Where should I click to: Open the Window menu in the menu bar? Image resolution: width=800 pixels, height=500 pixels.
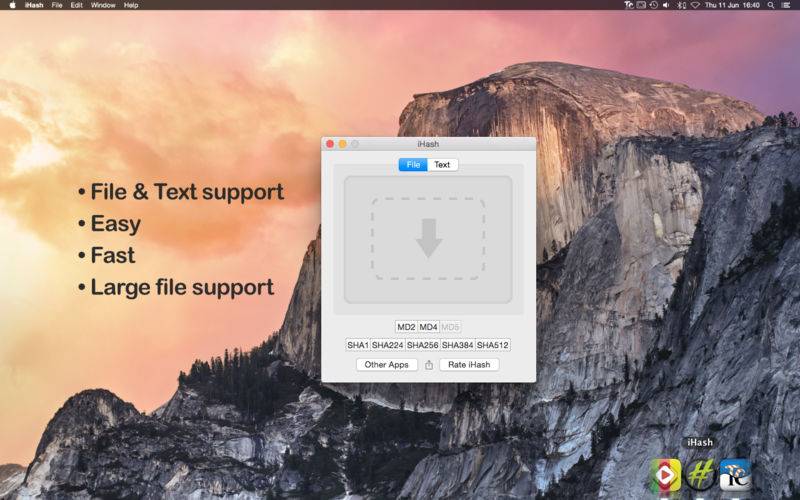(x=103, y=5)
